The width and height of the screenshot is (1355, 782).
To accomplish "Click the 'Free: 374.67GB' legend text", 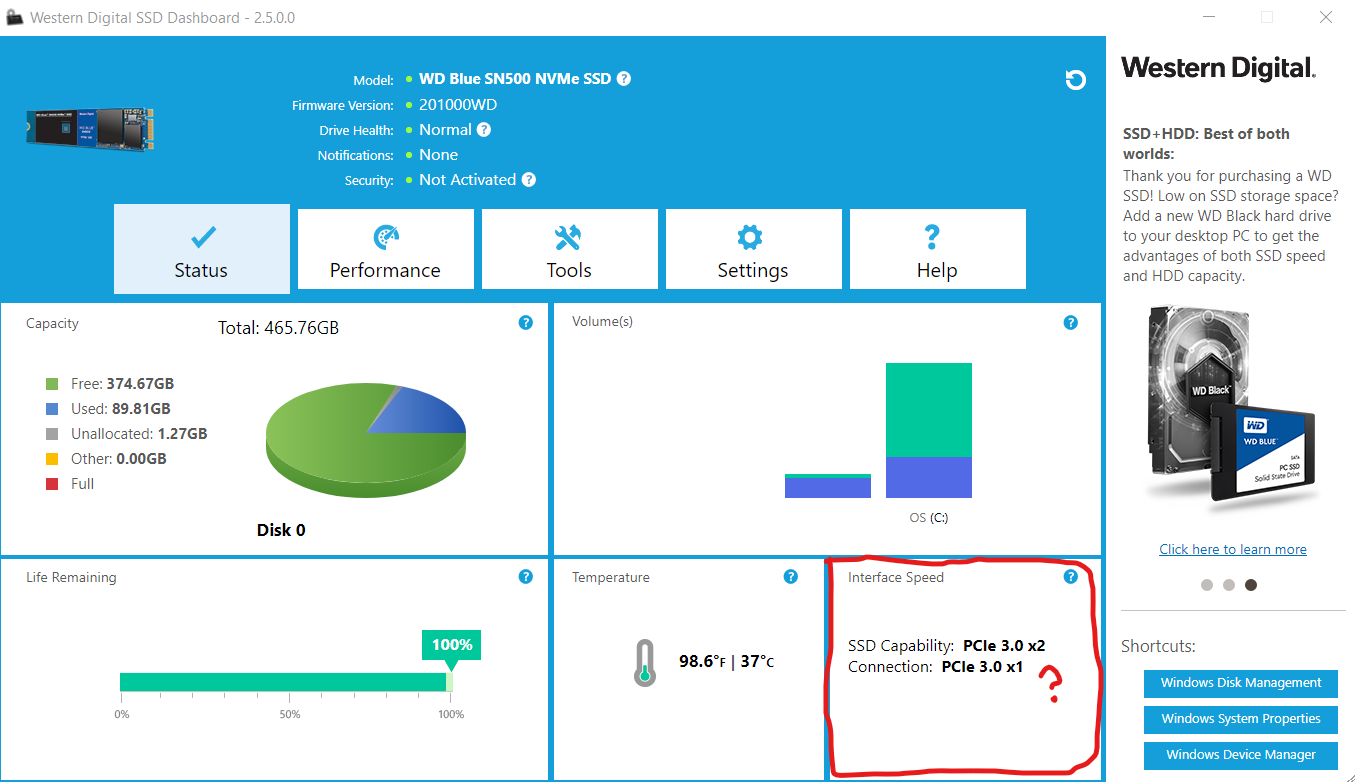I will pyautogui.click(x=122, y=384).
